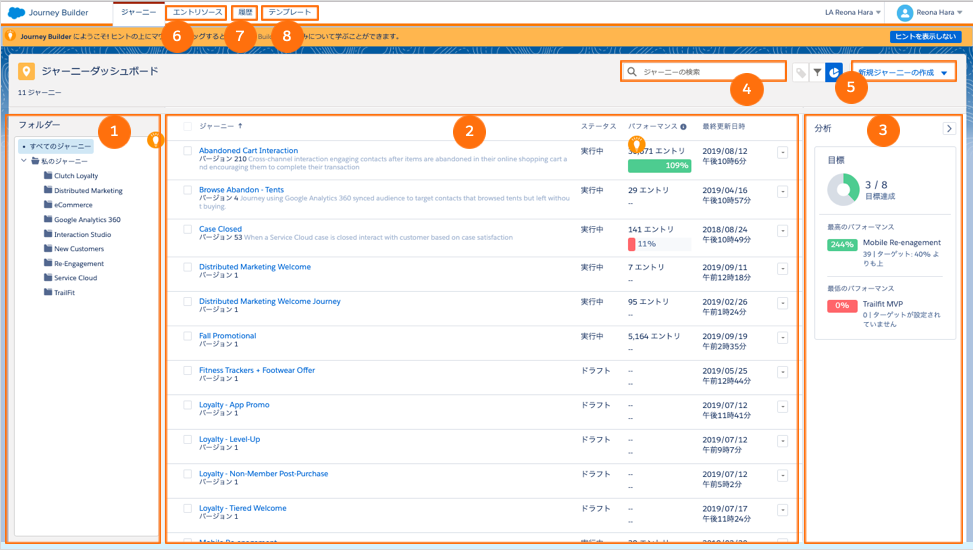Switch to the ジャーニー tab
Screen dimensions: 973x550
coord(138,12)
